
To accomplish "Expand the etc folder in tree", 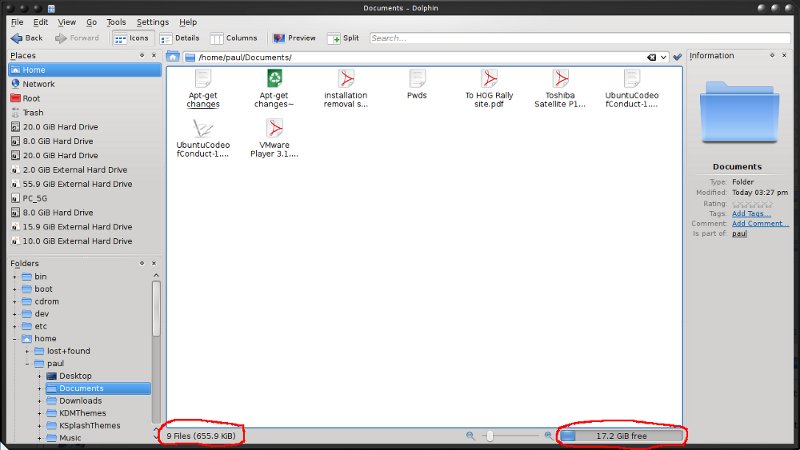I will [15, 326].
